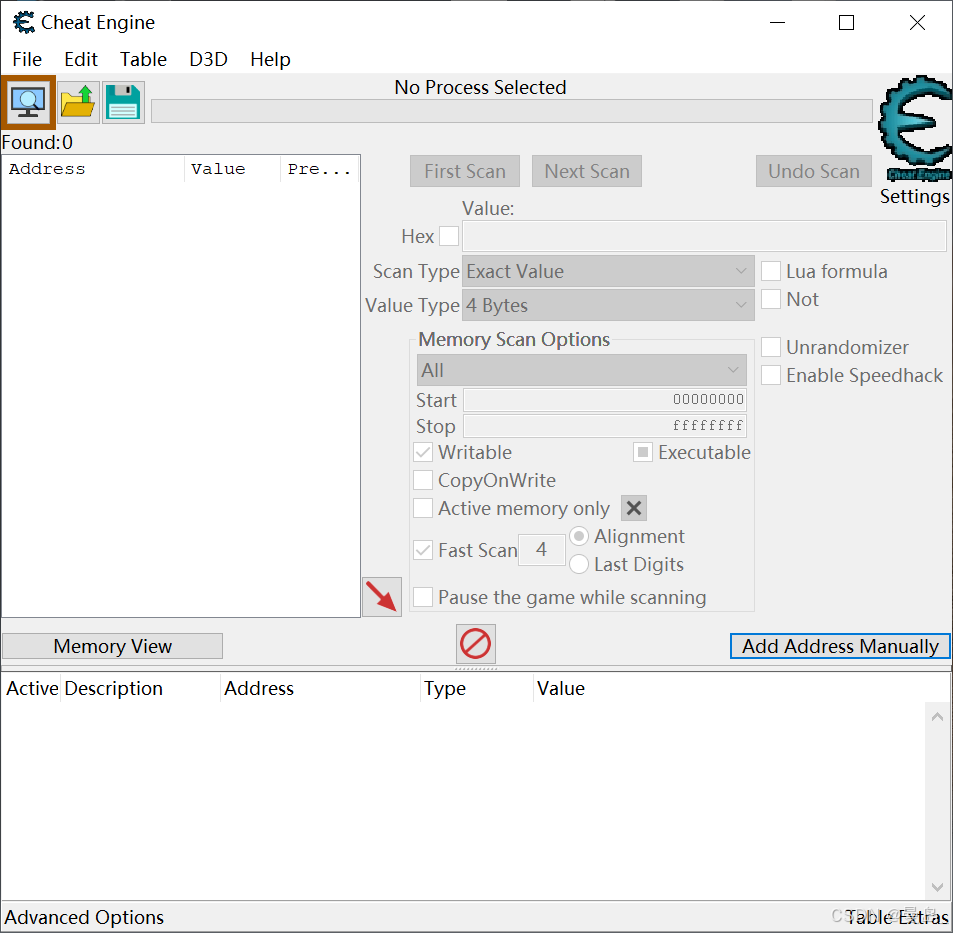The width and height of the screenshot is (953, 933).
Task: Click the red clear list prohibition icon
Action: pyautogui.click(x=476, y=644)
